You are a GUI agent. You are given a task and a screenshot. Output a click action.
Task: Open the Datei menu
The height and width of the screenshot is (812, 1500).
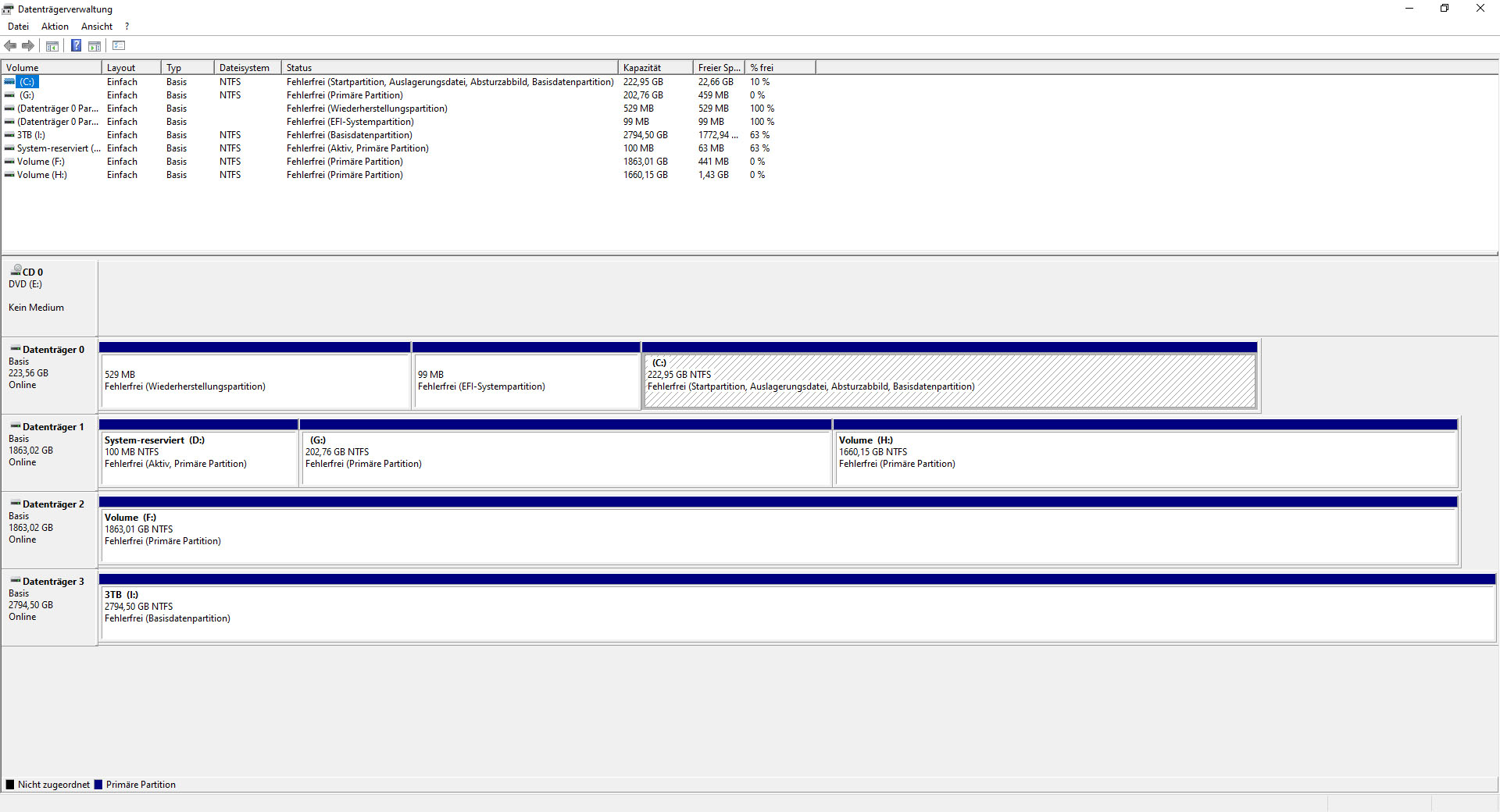tap(18, 27)
